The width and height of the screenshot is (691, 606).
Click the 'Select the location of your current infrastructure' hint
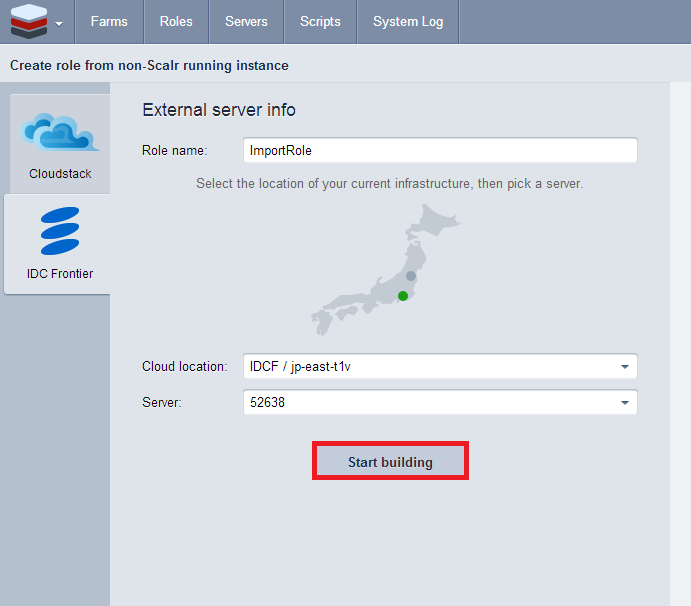tap(390, 183)
